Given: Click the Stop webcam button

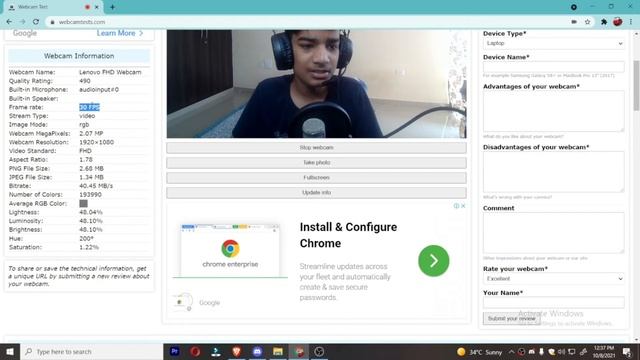Looking at the screenshot, I should click(316, 147).
